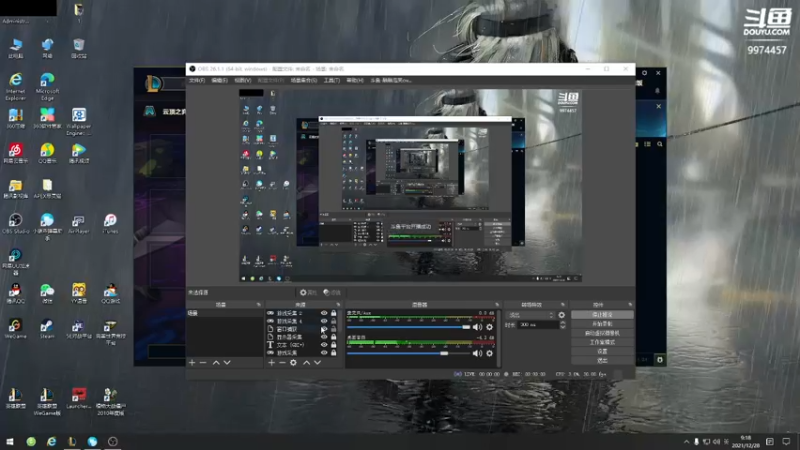Toggle lock on 游戏采集 4 source
Screen dimensions: 800x450
pyautogui.click(x=334, y=321)
